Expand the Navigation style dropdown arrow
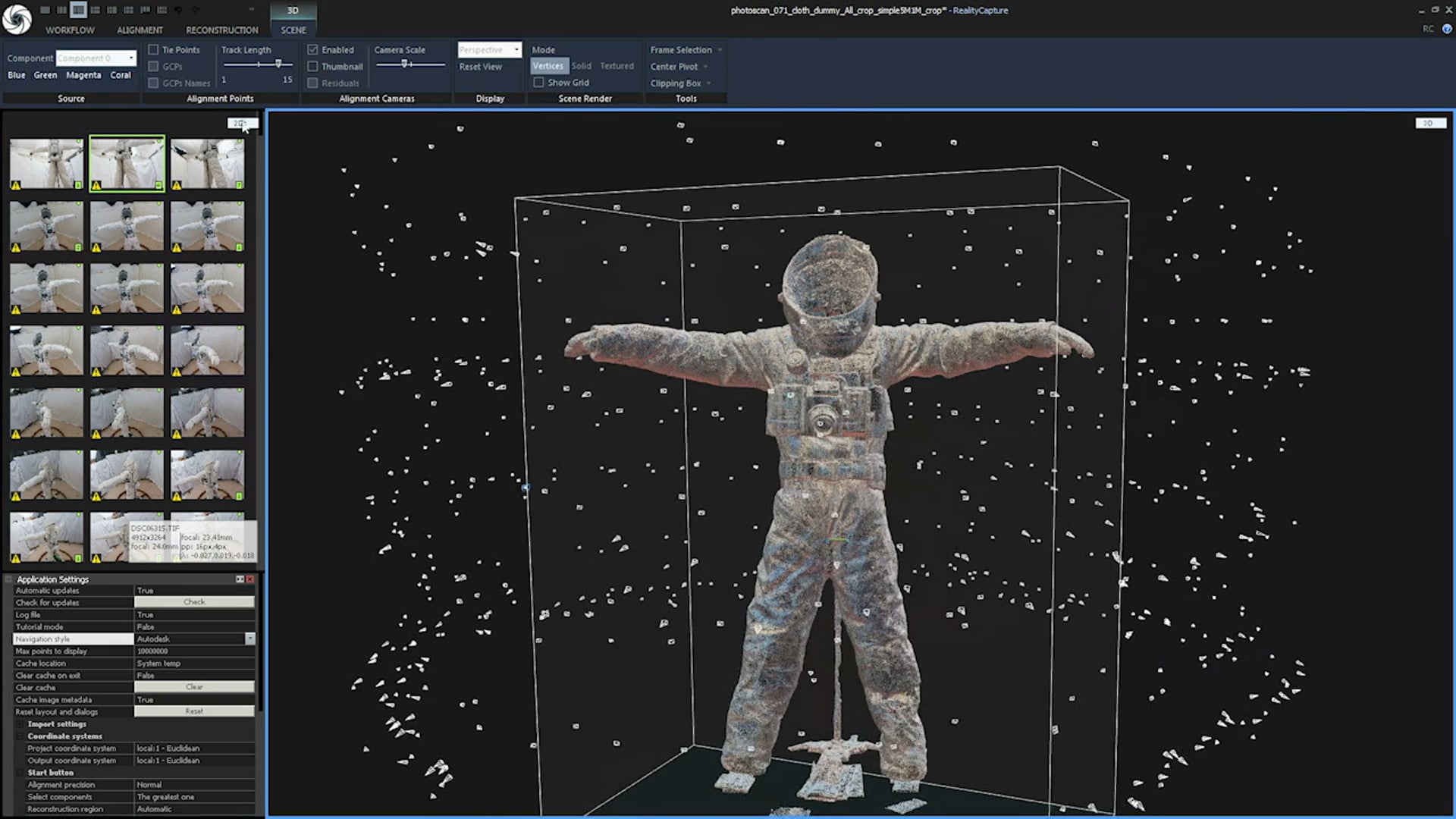This screenshot has width=1456, height=819. pyautogui.click(x=249, y=639)
